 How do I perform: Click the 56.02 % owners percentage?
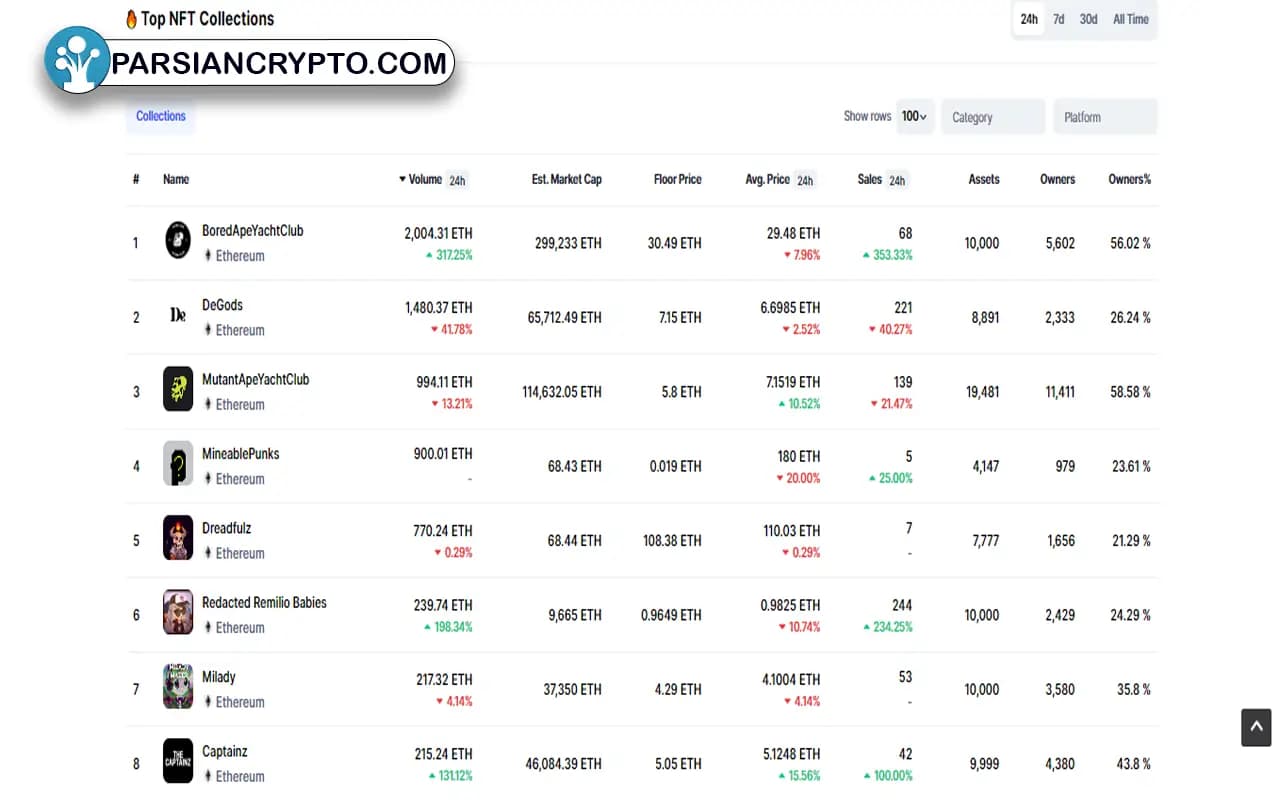pyautogui.click(x=1130, y=243)
